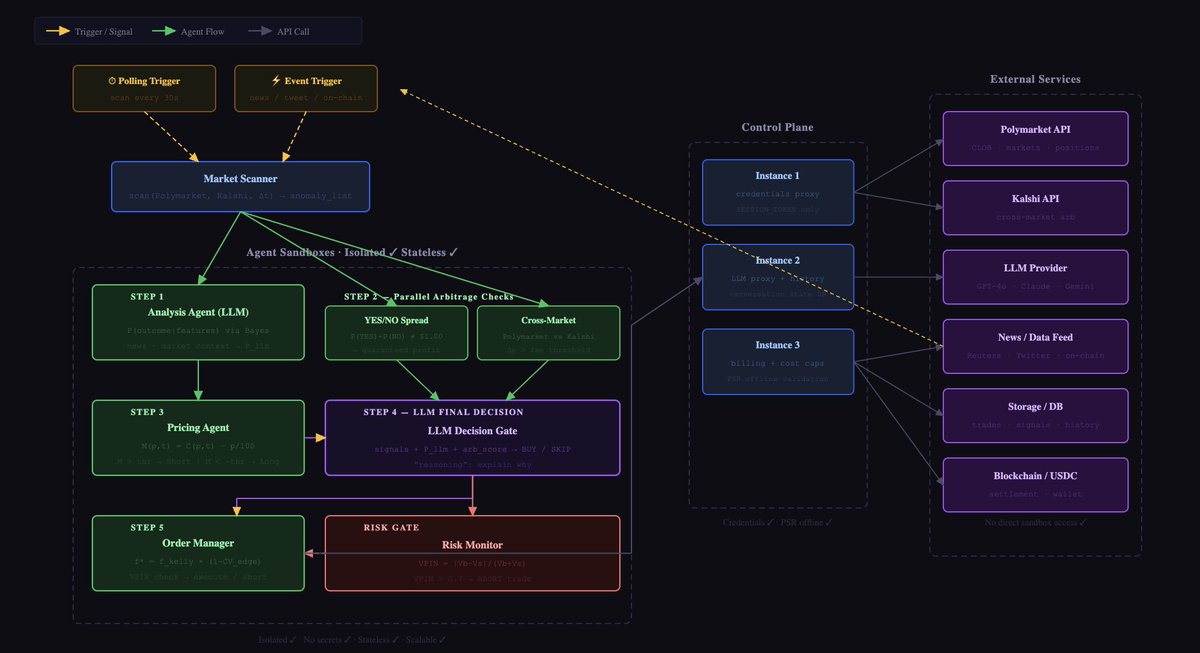1200x653 pixels.
Task: Select the Analysis Agent (LLM) box
Action: 198,322
